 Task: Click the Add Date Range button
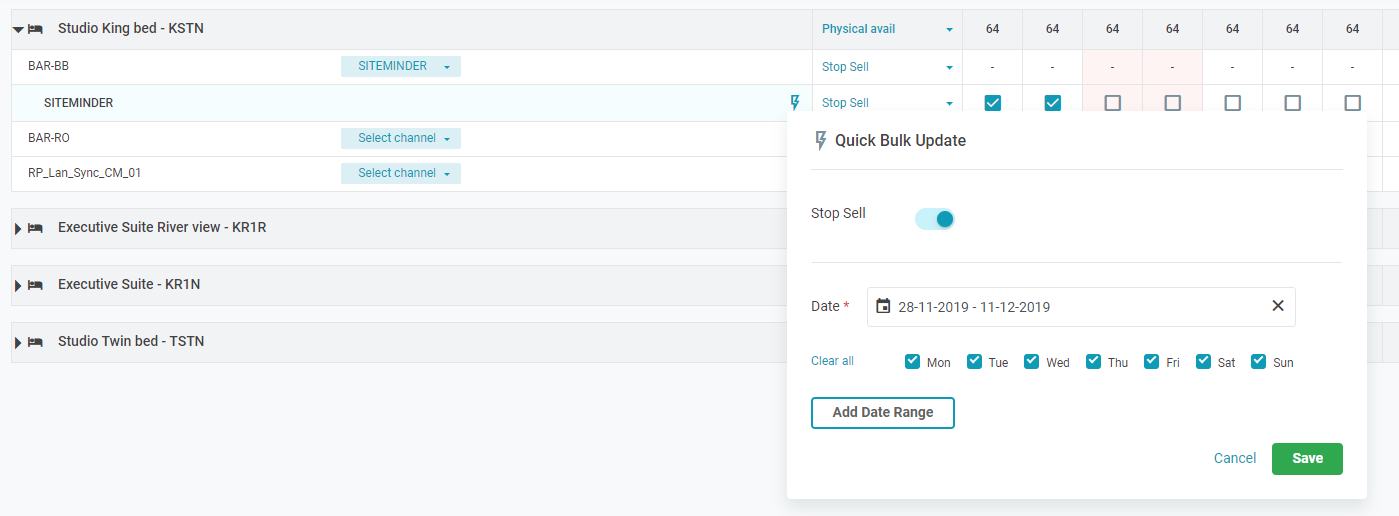coord(882,412)
